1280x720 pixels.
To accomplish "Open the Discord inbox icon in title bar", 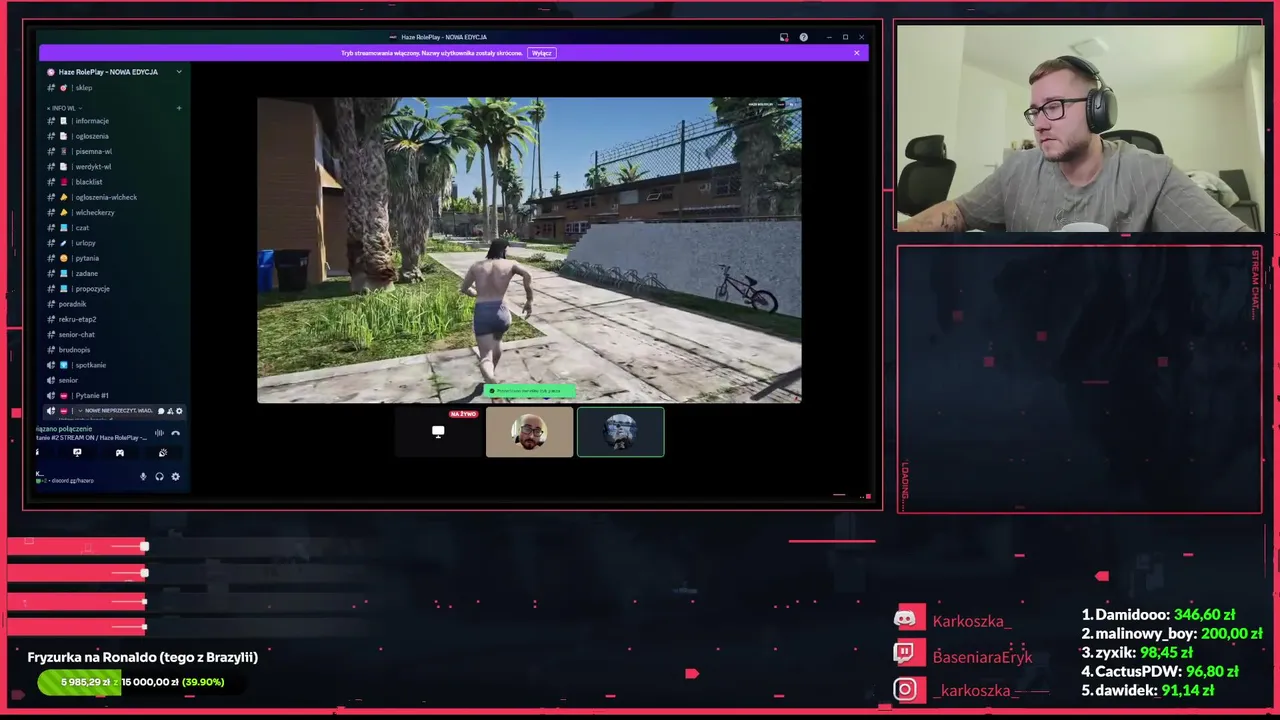I will [x=784, y=37].
